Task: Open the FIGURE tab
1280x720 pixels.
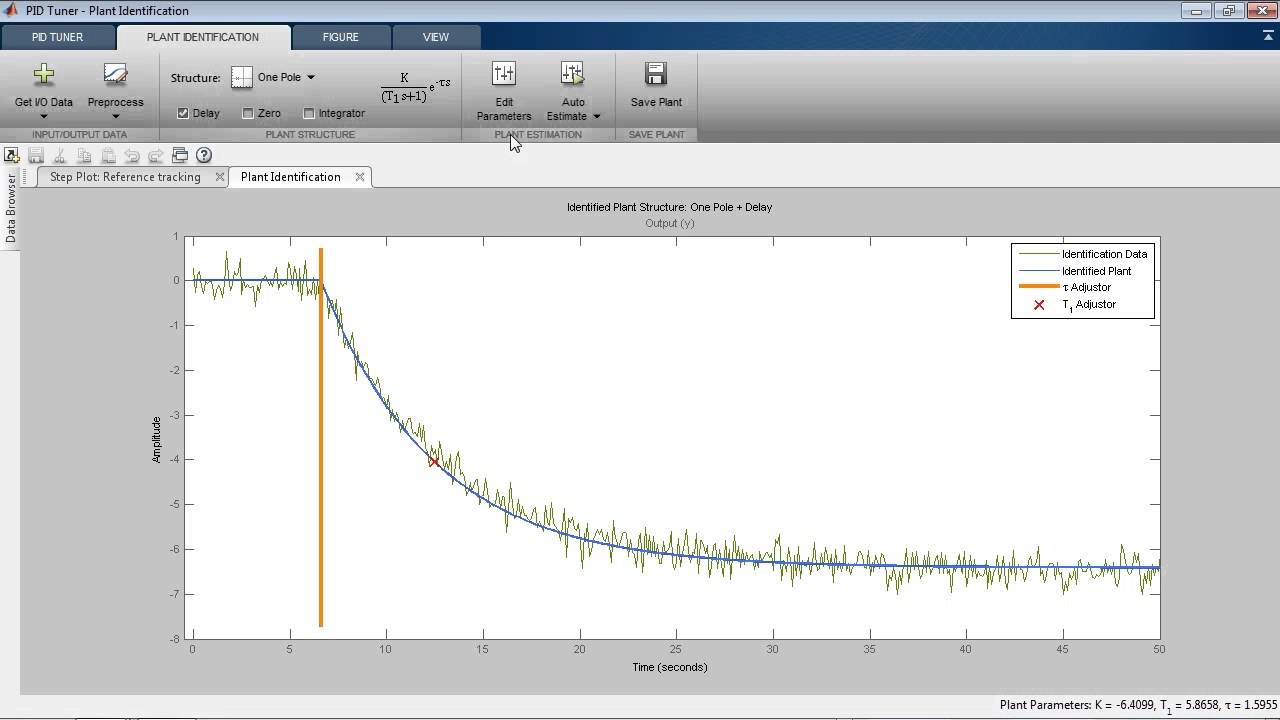Action: tap(340, 37)
